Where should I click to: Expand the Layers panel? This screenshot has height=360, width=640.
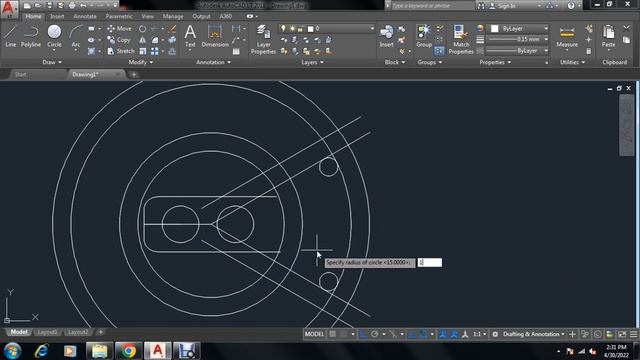pos(312,62)
